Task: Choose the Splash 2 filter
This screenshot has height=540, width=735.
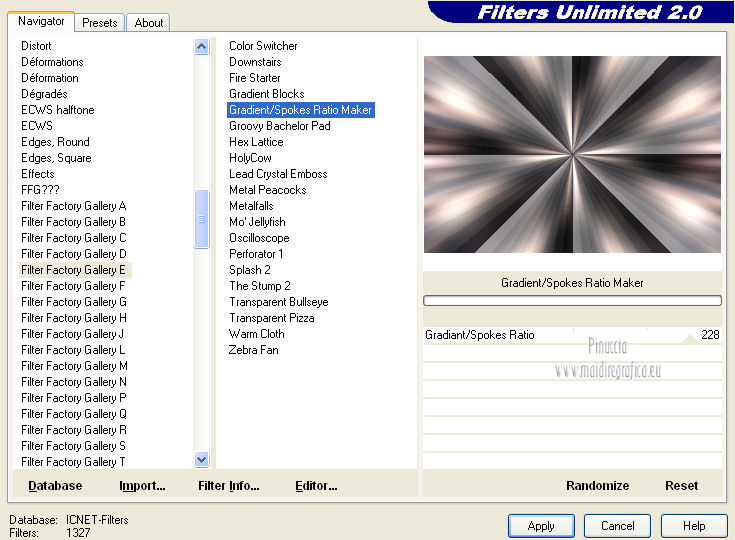Action: click(x=249, y=270)
